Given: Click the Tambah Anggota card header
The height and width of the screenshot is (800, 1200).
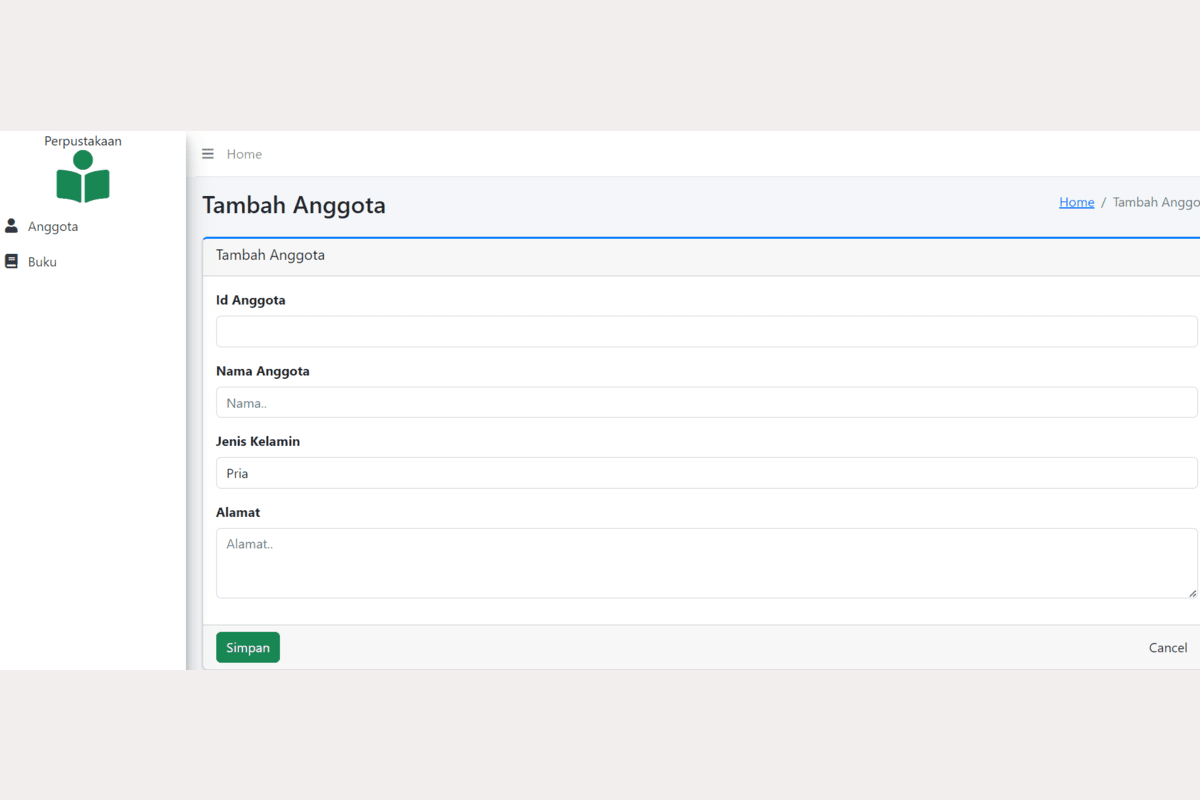Looking at the screenshot, I should coord(270,255).
